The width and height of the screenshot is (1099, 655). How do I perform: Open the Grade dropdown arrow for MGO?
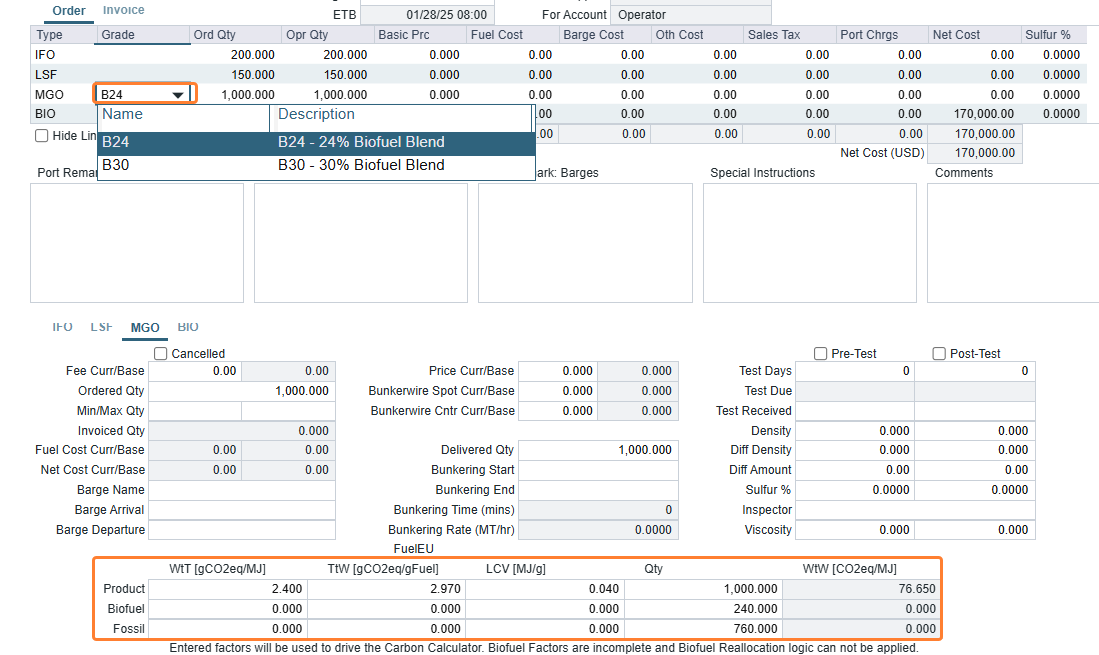tap(178, 95)
